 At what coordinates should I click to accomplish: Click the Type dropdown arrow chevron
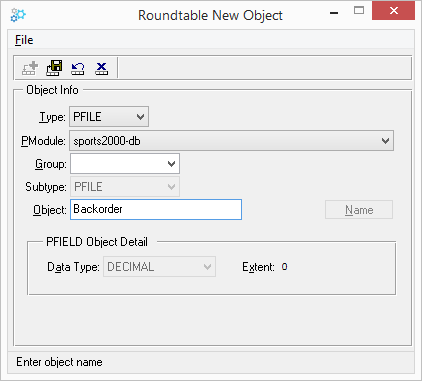click(140, 117)
